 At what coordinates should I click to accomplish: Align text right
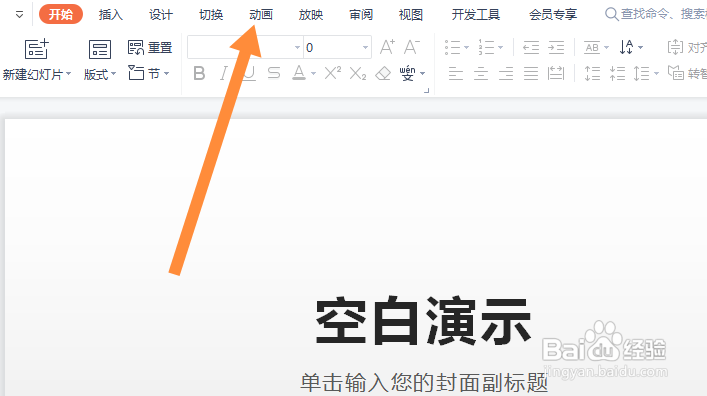pos(506,73)
